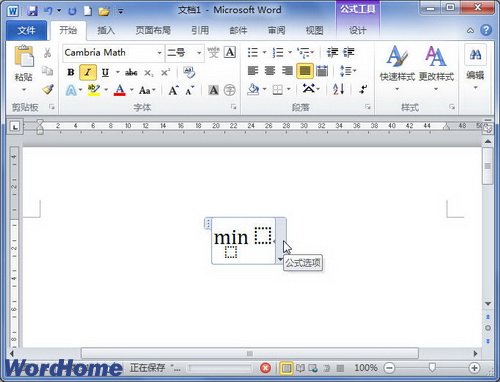Click the Redo icon in quick access toolbar
500x382 pixels.
tap(72, 11)
